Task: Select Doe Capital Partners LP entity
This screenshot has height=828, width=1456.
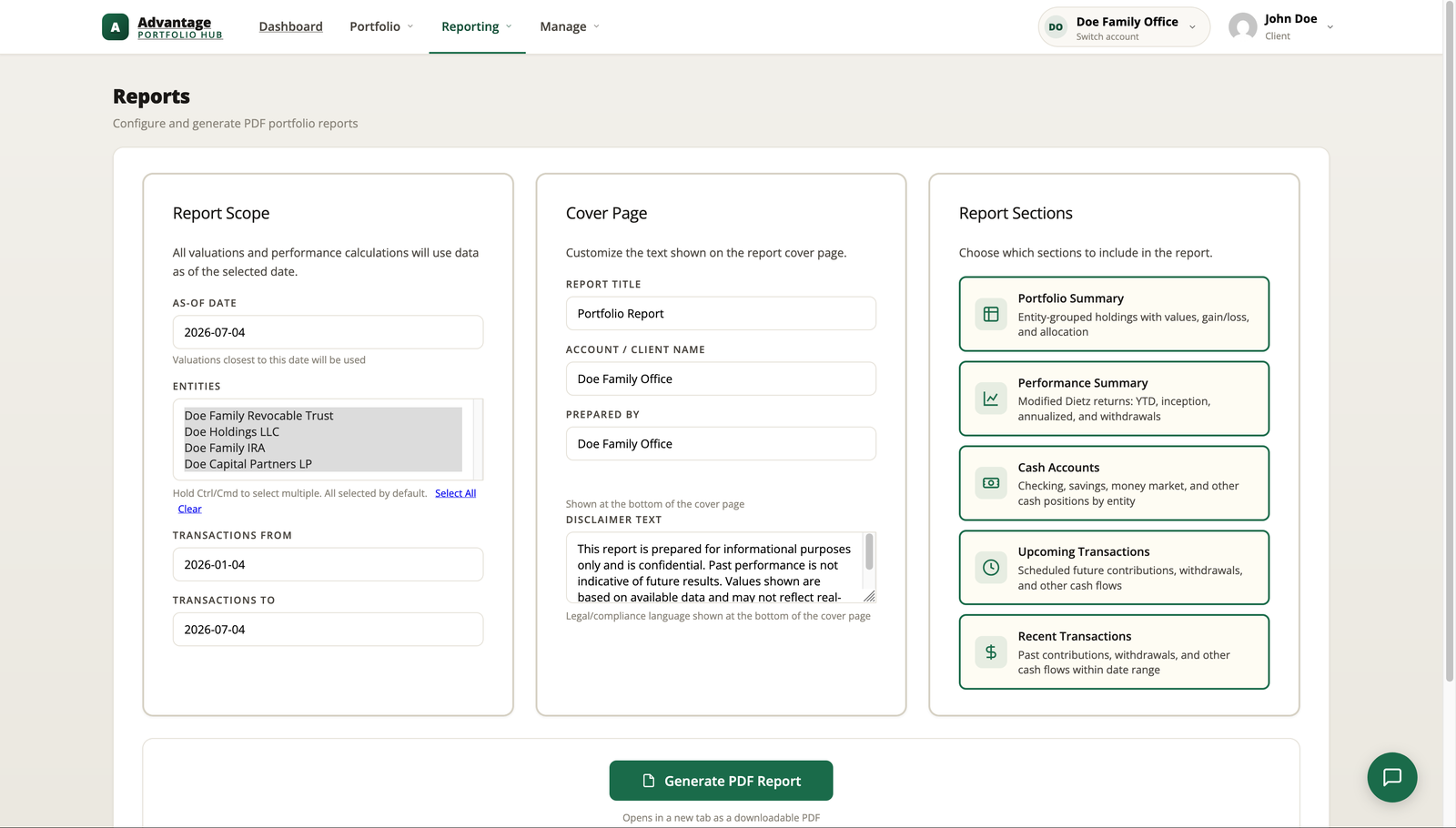Action: (x=323, y=464)
